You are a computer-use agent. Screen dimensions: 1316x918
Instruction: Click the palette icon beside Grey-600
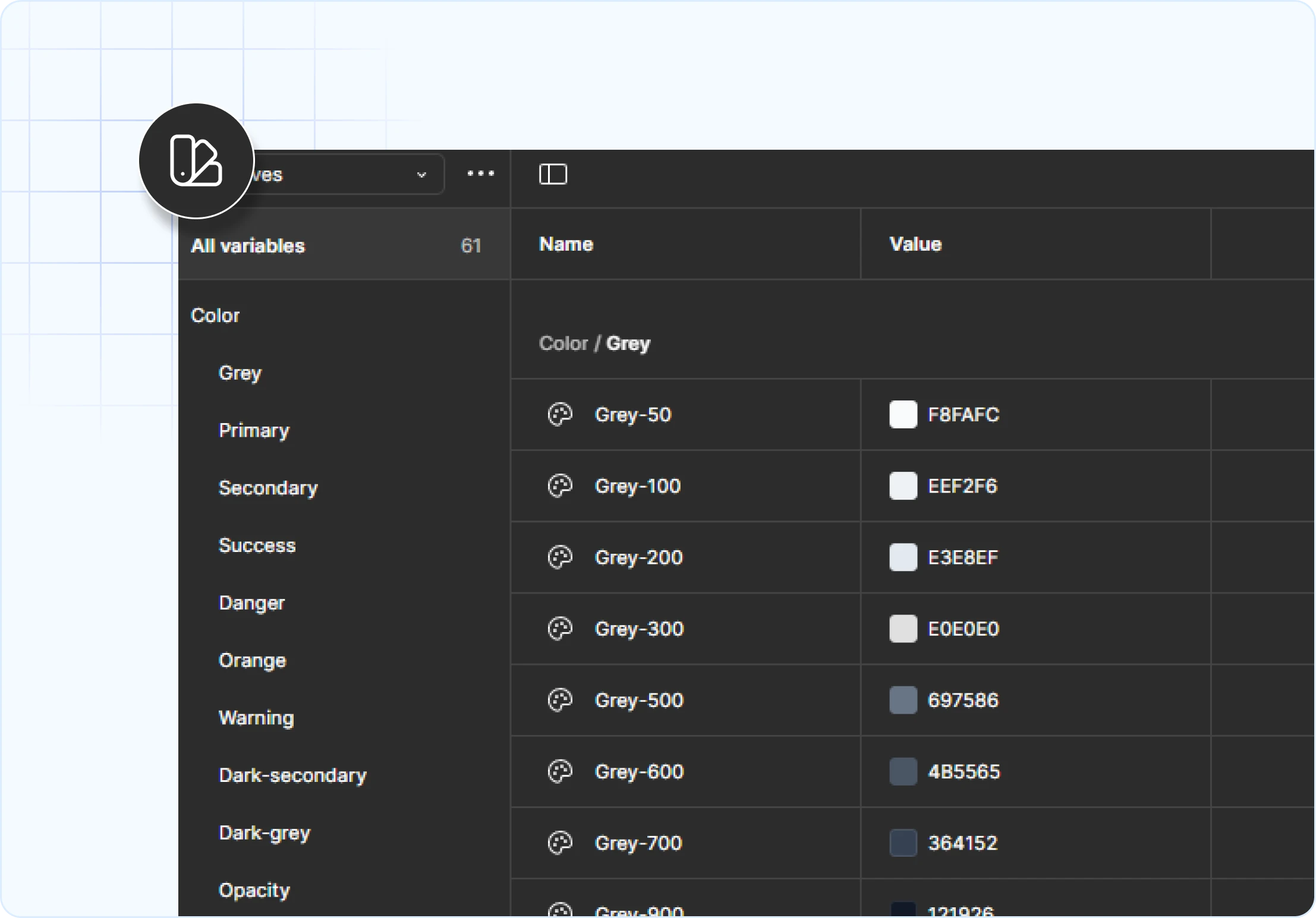559,771
